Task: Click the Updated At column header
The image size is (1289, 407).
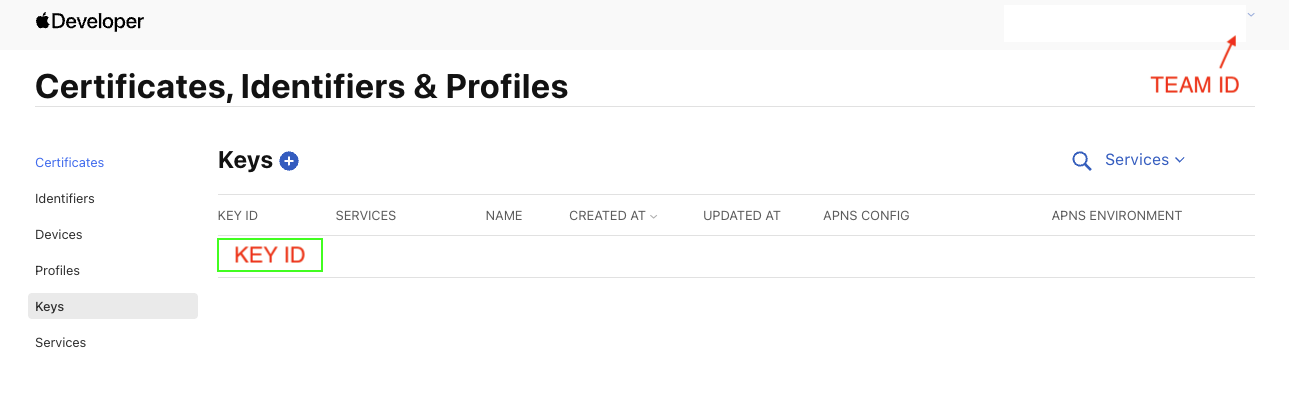Action: (742, 216)
